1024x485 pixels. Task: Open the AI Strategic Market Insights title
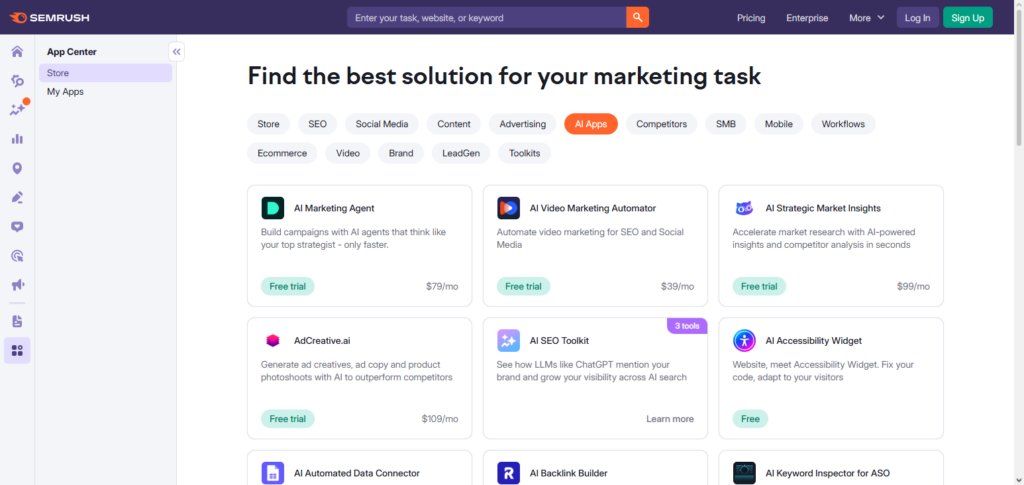[x=823, y=208]
